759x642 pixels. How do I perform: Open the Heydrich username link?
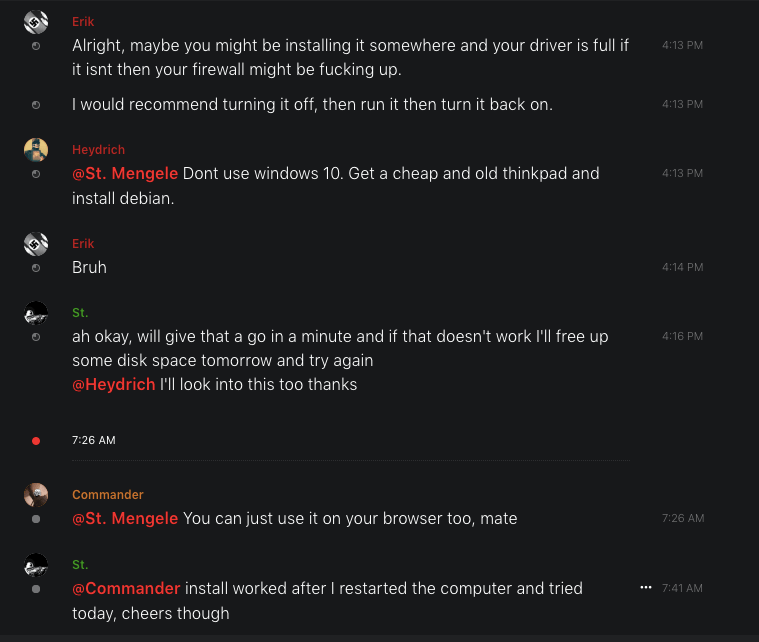tap(98, 150)
